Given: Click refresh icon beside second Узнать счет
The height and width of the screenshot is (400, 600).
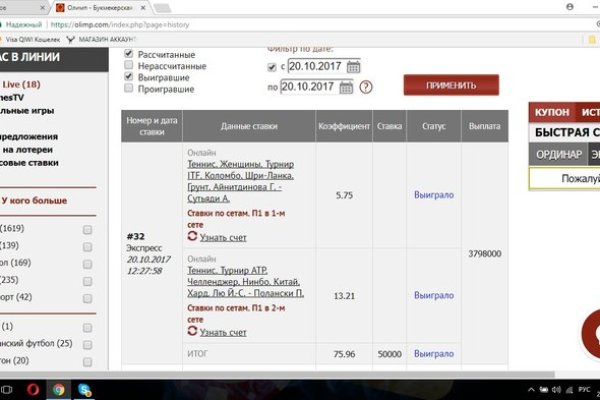Looking at the screenshot, I should [x=193, y=331].
